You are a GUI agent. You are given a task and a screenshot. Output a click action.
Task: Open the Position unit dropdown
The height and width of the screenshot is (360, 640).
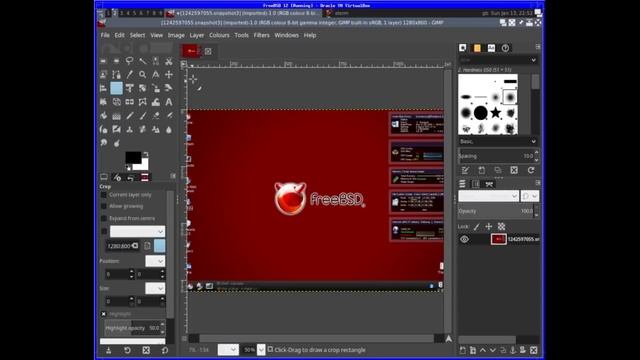155,261
